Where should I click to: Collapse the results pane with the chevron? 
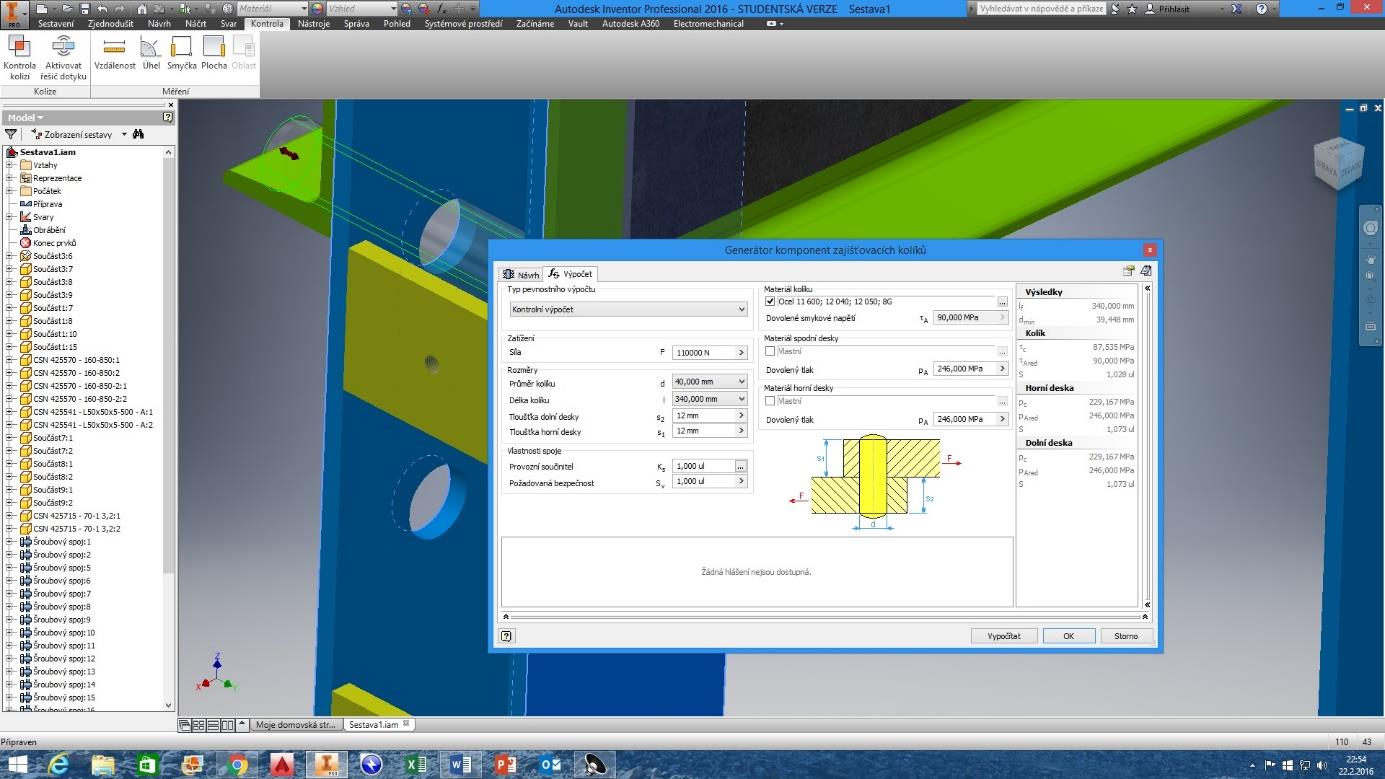[x=1147, y=288]
